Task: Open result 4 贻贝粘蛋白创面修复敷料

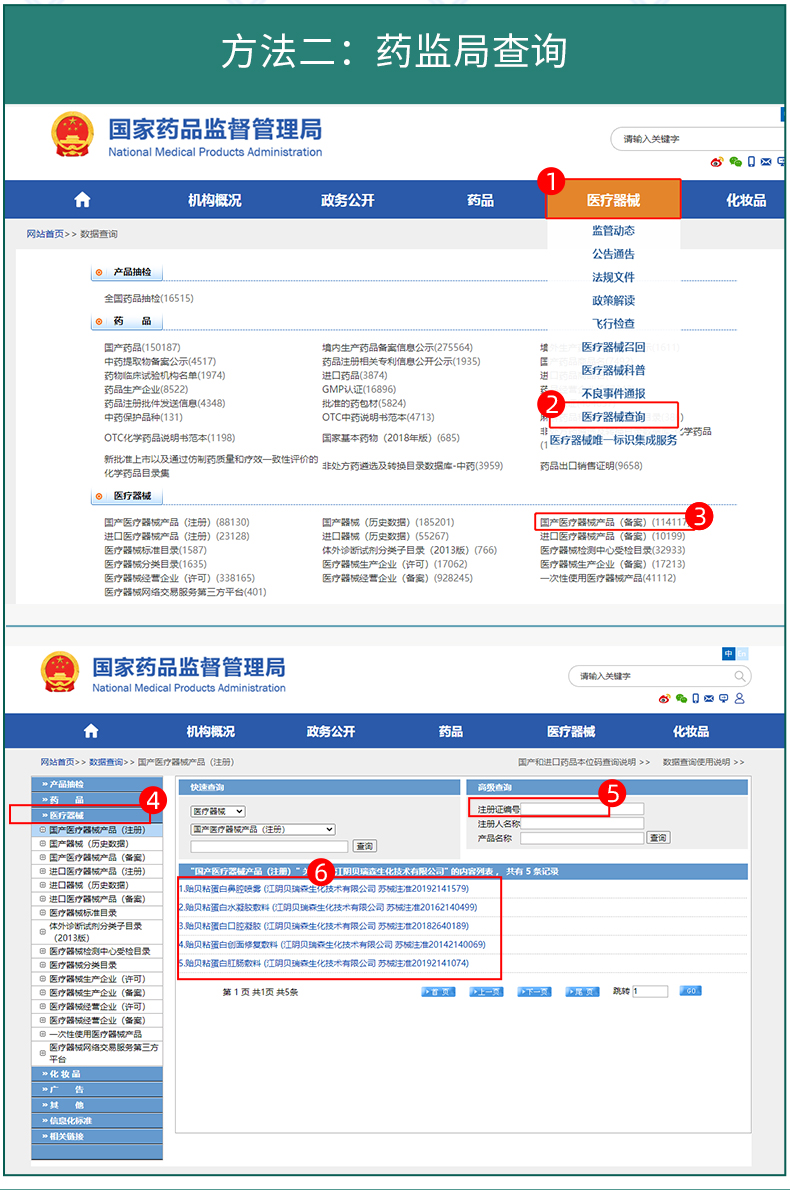Action: coord(332,944)
